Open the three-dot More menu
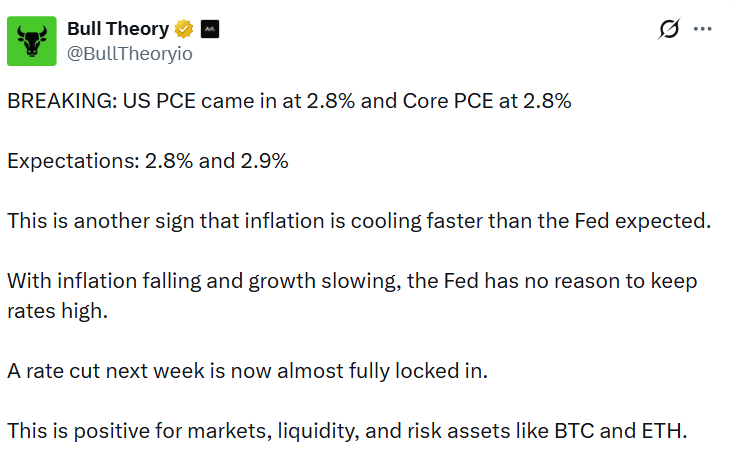 [702, 29]
